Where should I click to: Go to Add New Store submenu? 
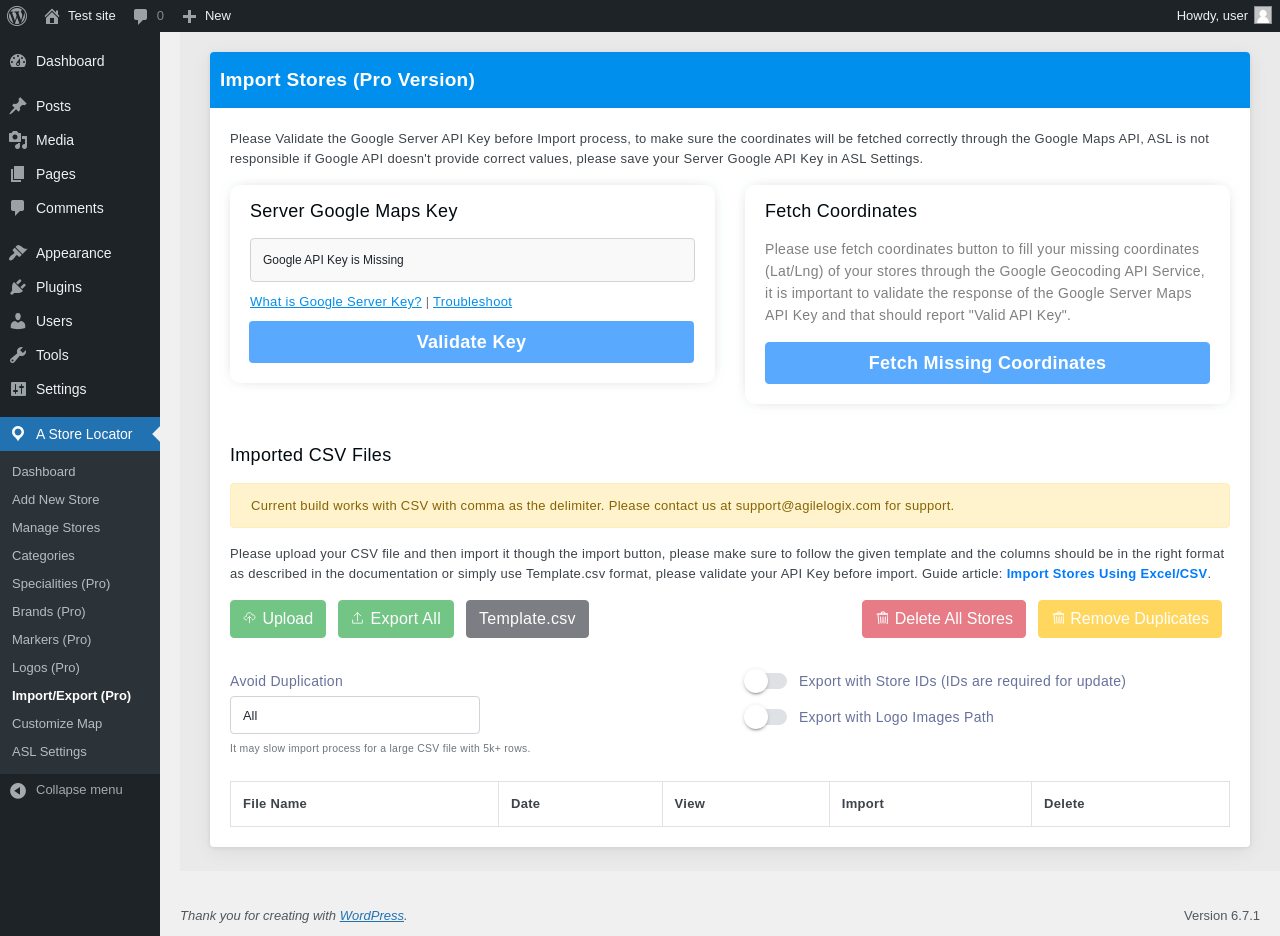tap(80, 500)
